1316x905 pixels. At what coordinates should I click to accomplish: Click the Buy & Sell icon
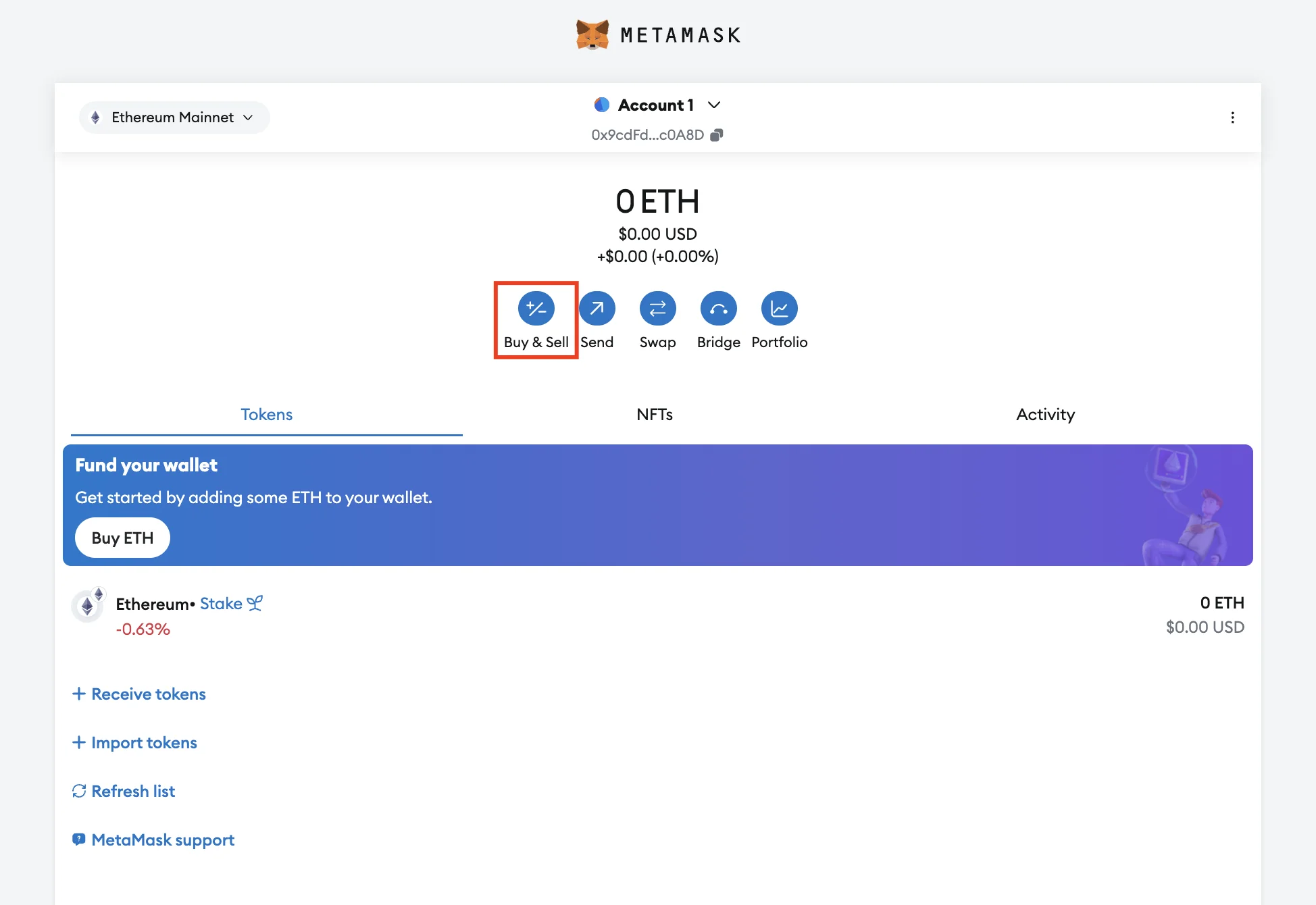coord(536,307)
